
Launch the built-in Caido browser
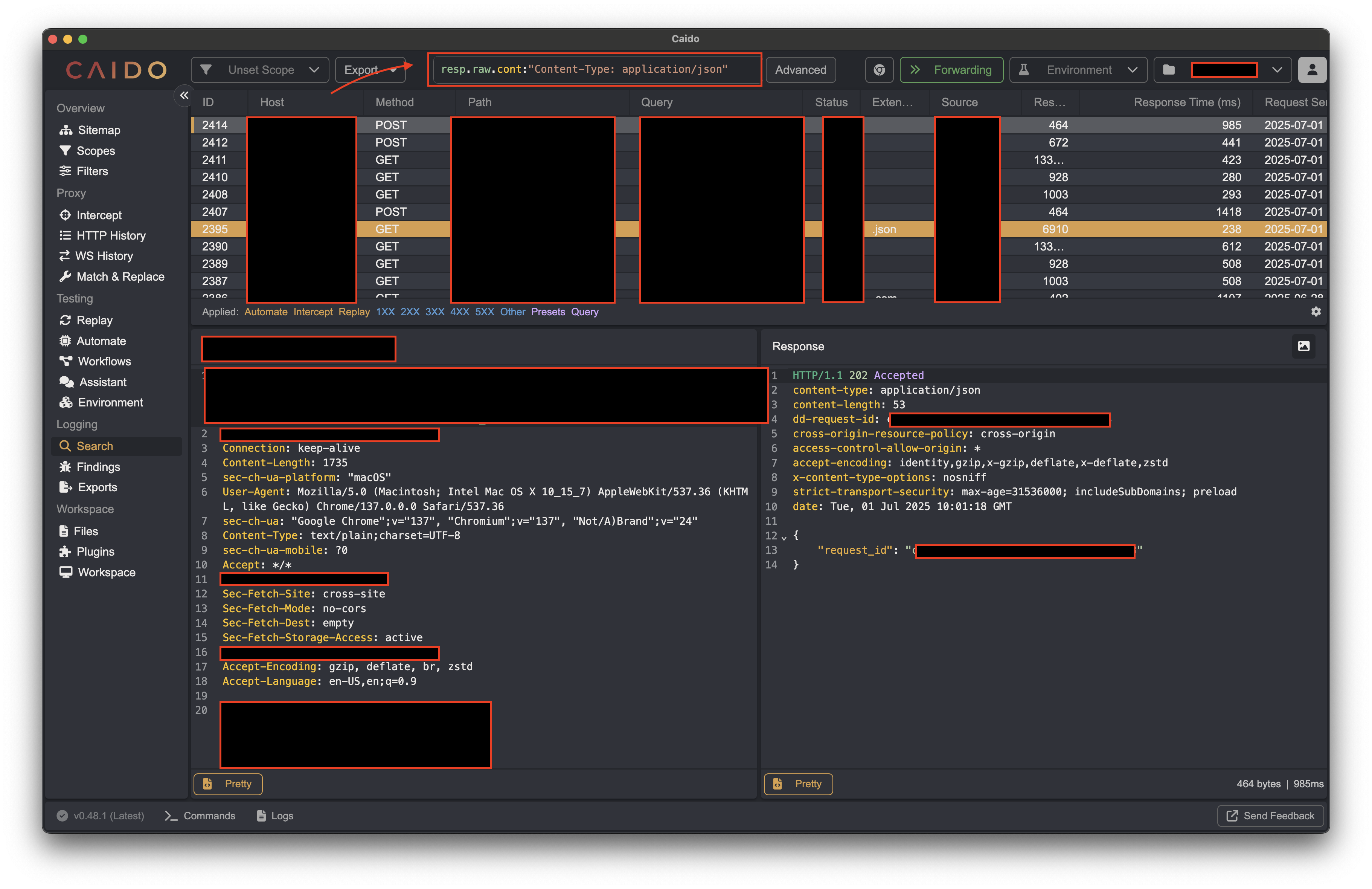tap(879, 70)
